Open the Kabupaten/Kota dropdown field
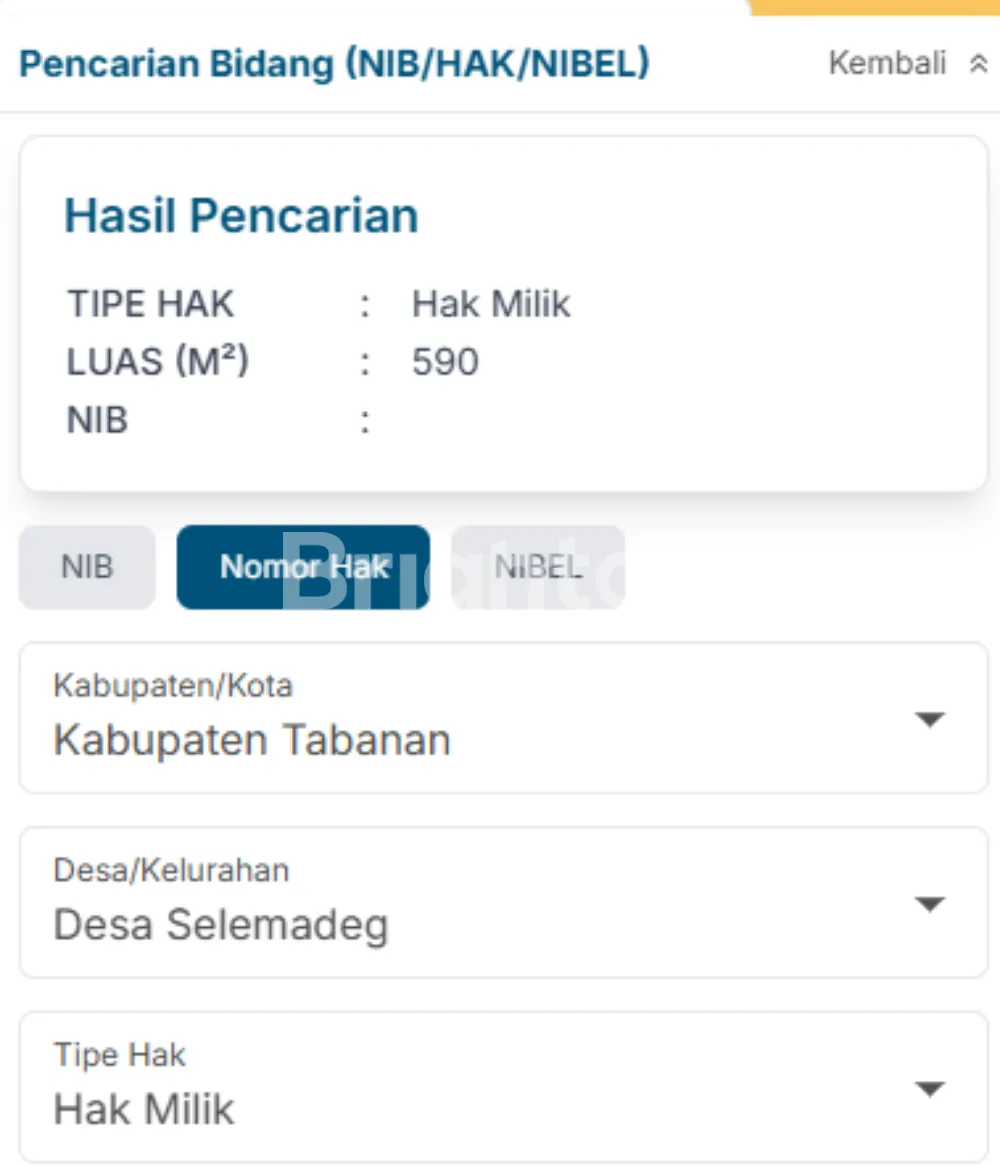The image size is (1000, 1166). point(503,718)
